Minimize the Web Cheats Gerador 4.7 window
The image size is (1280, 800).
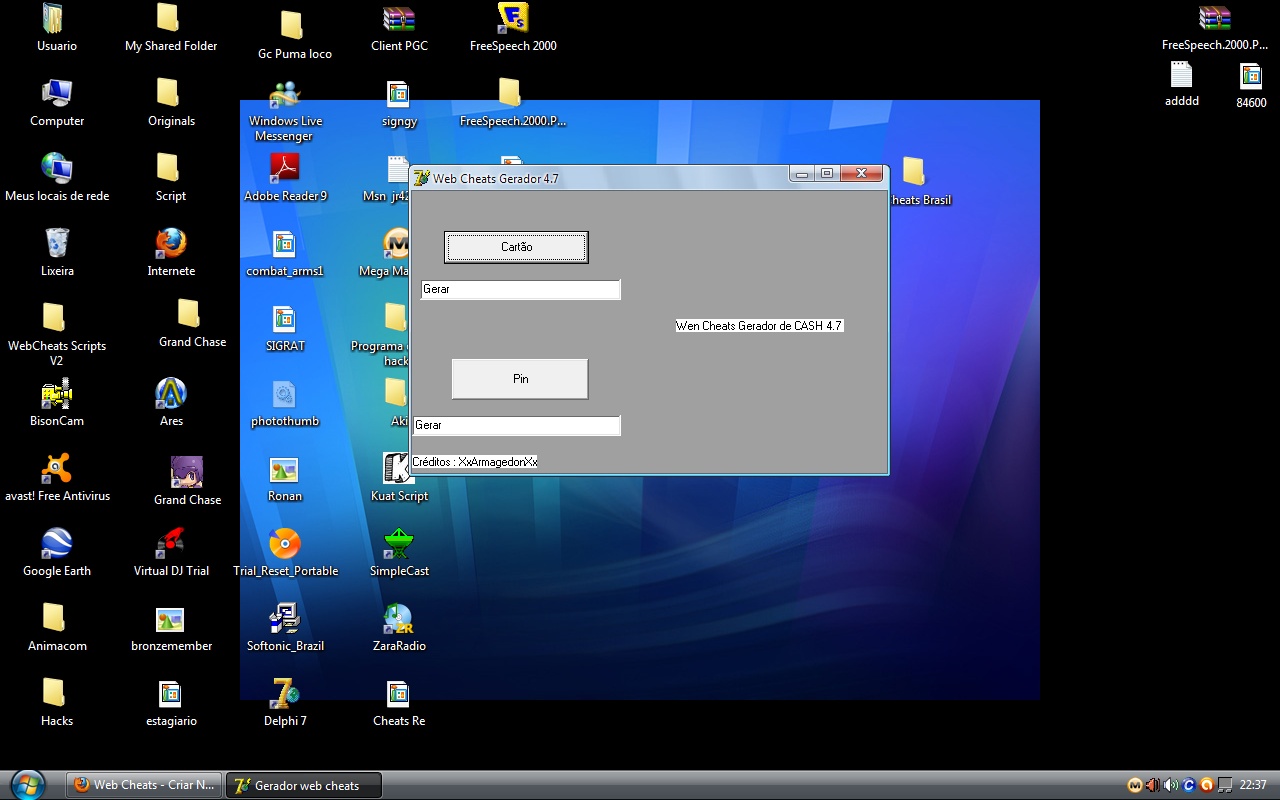click(x=802, y=174)
